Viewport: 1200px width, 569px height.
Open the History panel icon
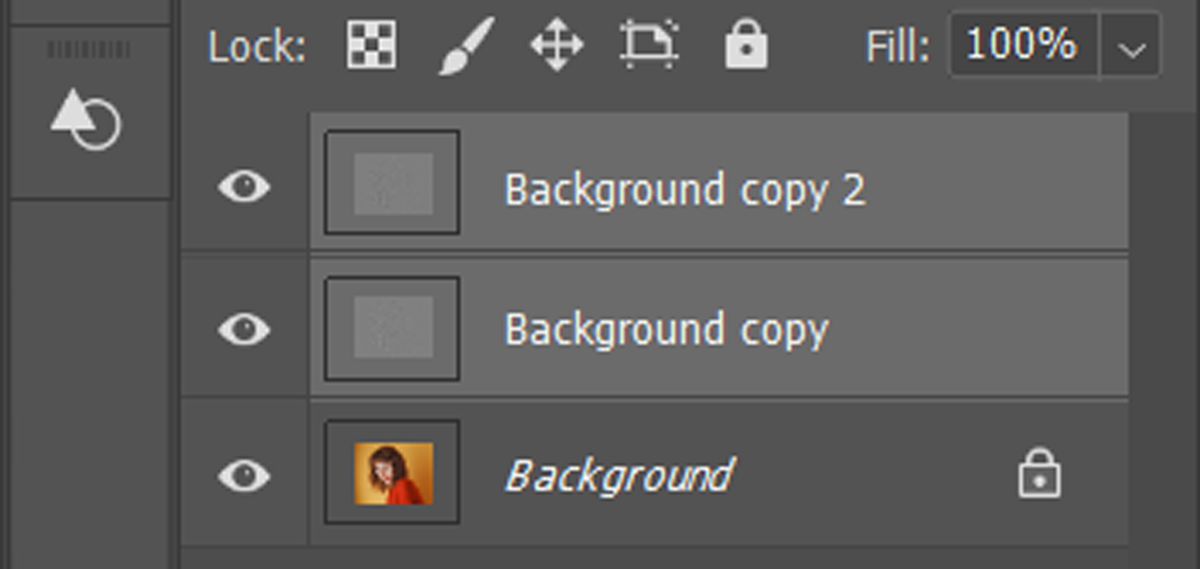pos(86,118)
